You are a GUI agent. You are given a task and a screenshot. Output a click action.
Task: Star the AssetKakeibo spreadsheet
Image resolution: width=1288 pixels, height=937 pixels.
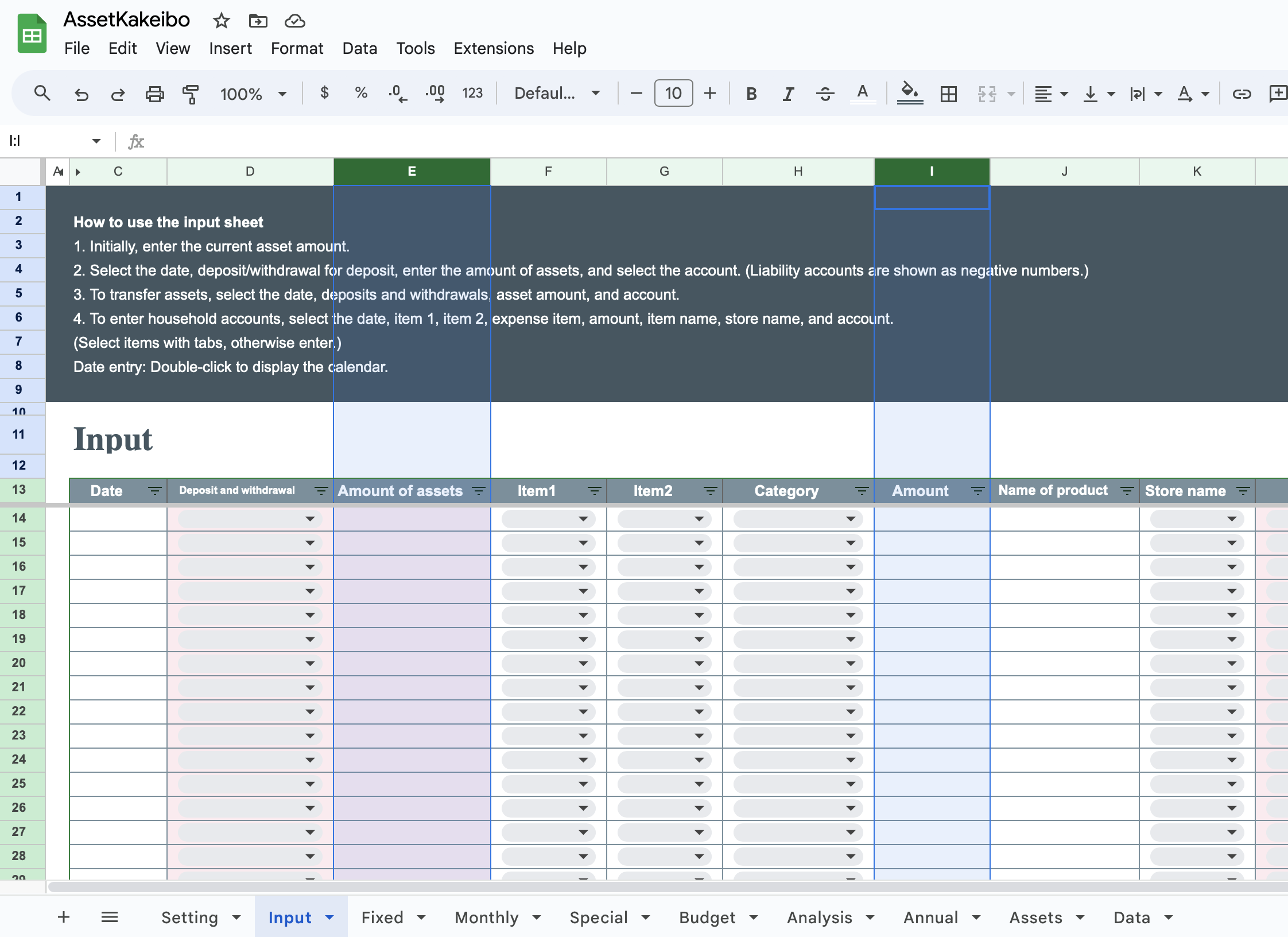click(x=221, y=21)
